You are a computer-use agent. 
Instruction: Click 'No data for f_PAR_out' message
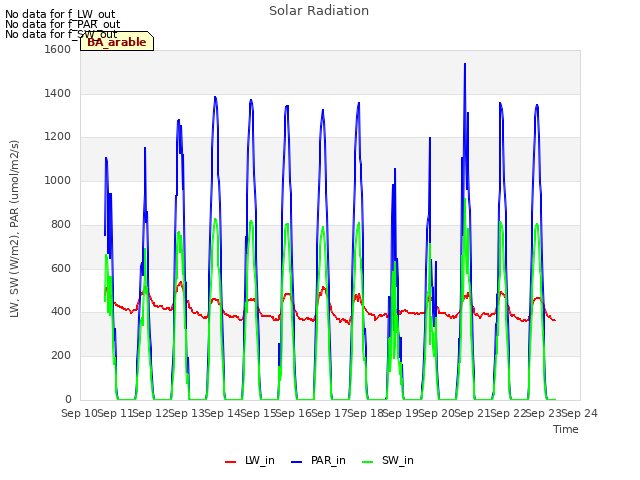click(x=63, y=24)
